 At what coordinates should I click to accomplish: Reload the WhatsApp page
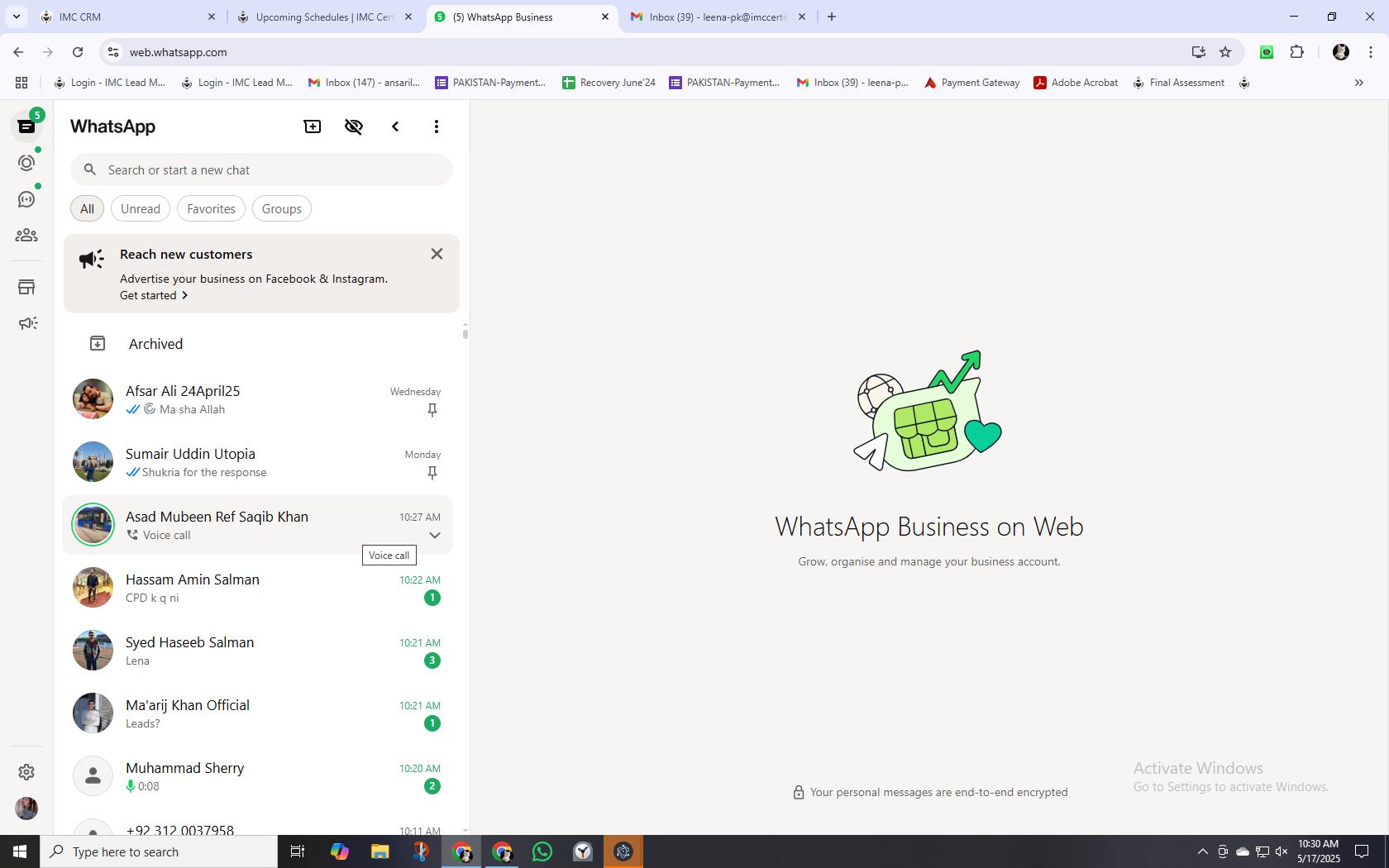click(78, 52)
